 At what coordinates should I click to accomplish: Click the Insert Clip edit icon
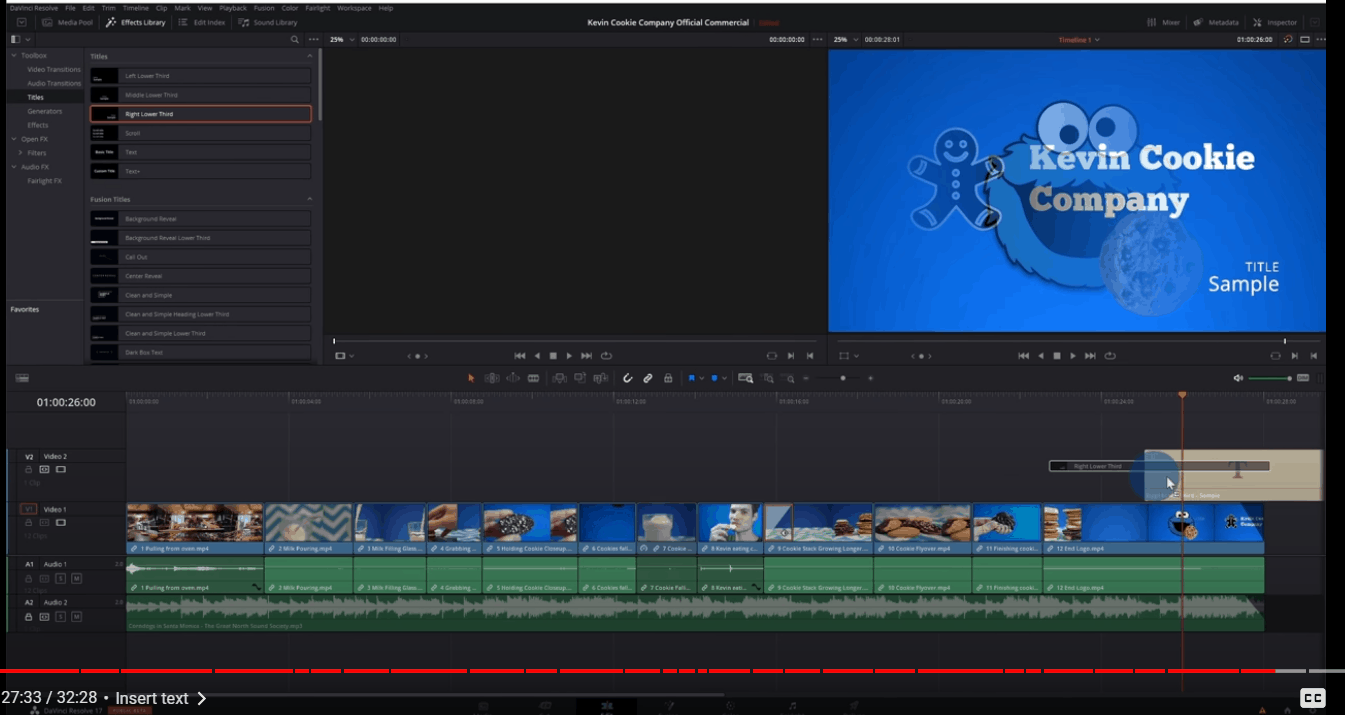click(x=559, y=378)
